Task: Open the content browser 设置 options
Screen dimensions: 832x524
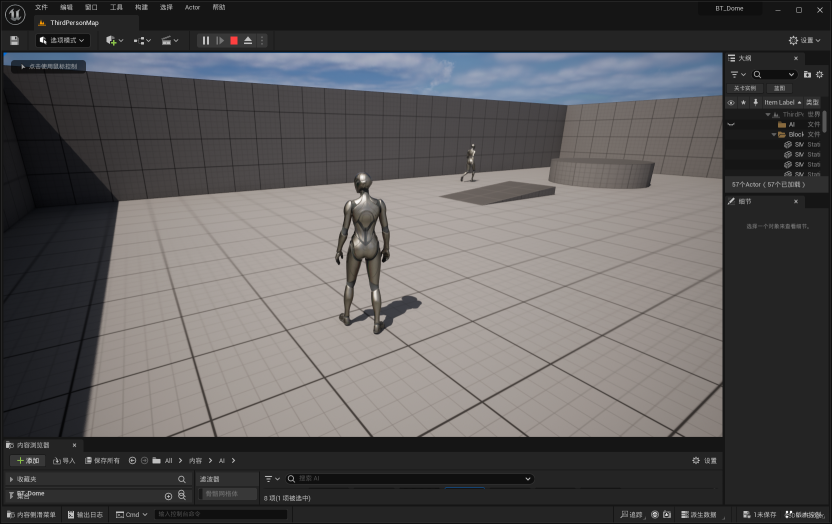Action: pyautogui.click(x=704, y=460)
